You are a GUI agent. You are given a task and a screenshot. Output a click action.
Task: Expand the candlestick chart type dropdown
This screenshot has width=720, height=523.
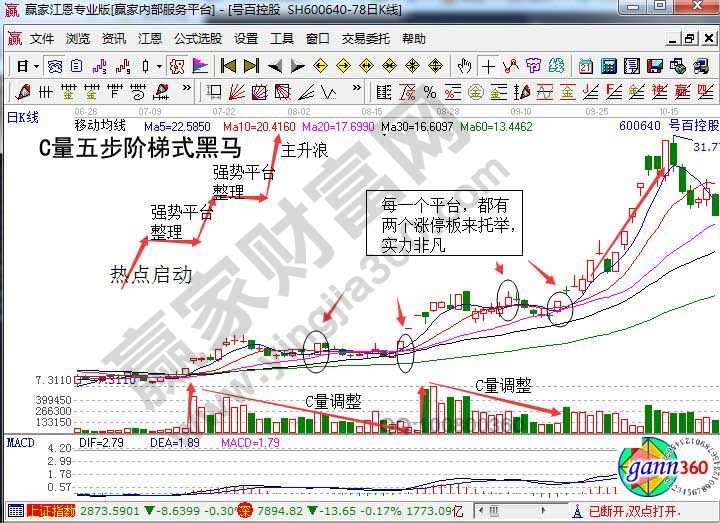click(160, 66)
